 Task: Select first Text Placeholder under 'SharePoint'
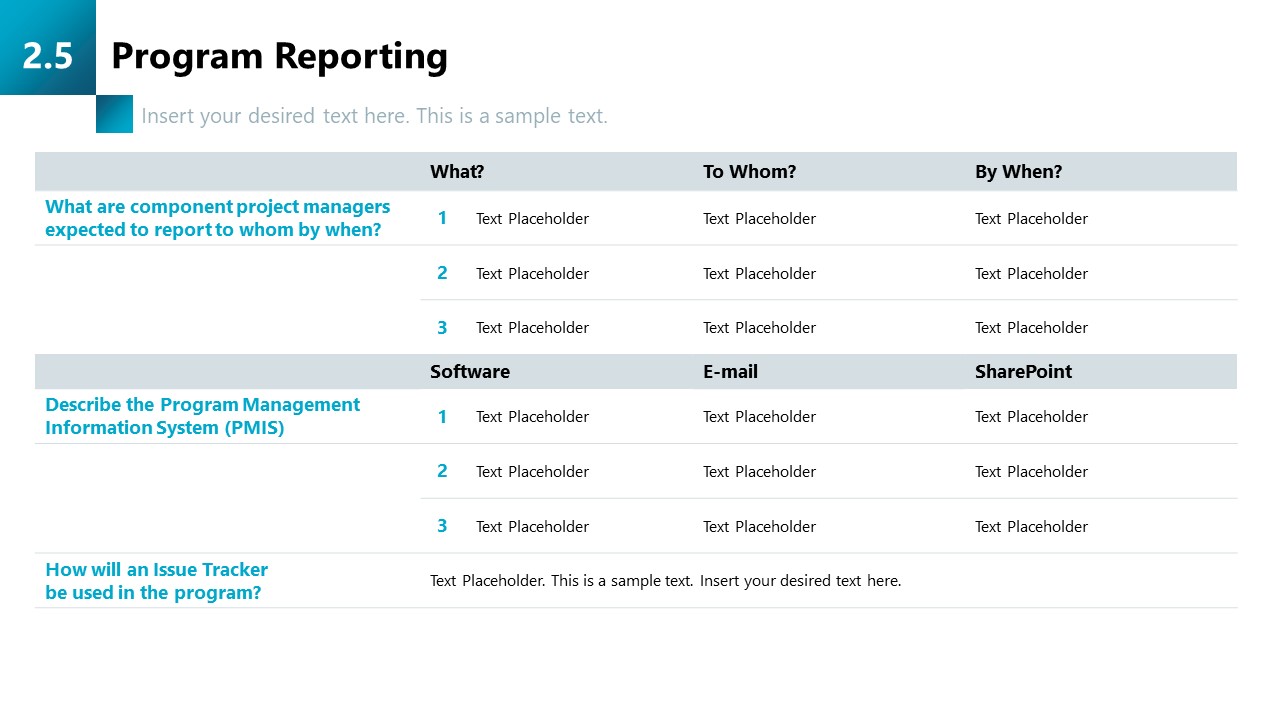[1031, 417]
